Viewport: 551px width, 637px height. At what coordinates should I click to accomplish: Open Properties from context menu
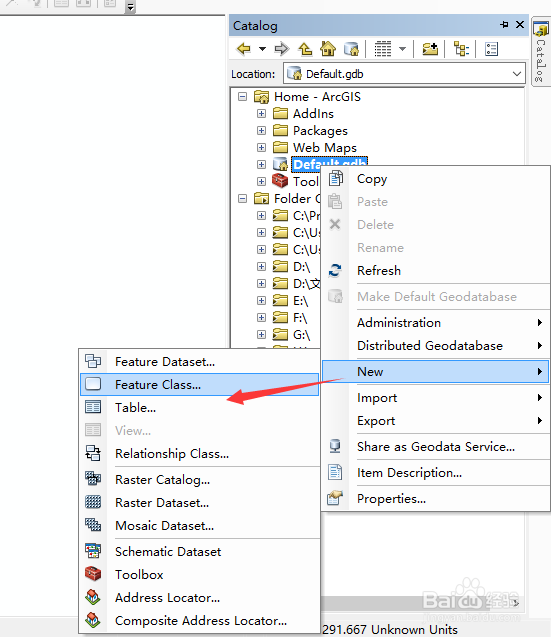point(436,499)
